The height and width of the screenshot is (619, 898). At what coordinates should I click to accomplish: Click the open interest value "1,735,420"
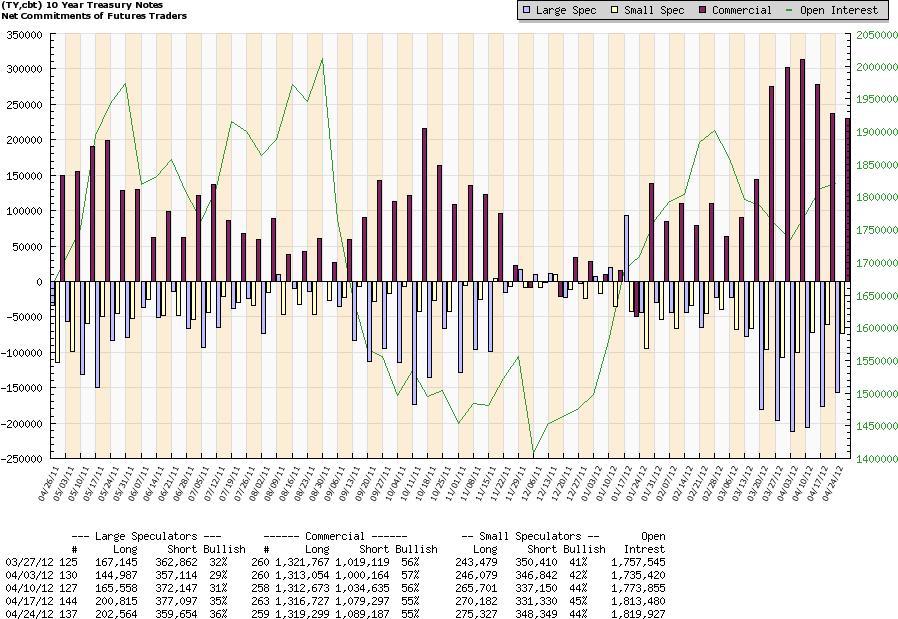[x=639, y=575]
